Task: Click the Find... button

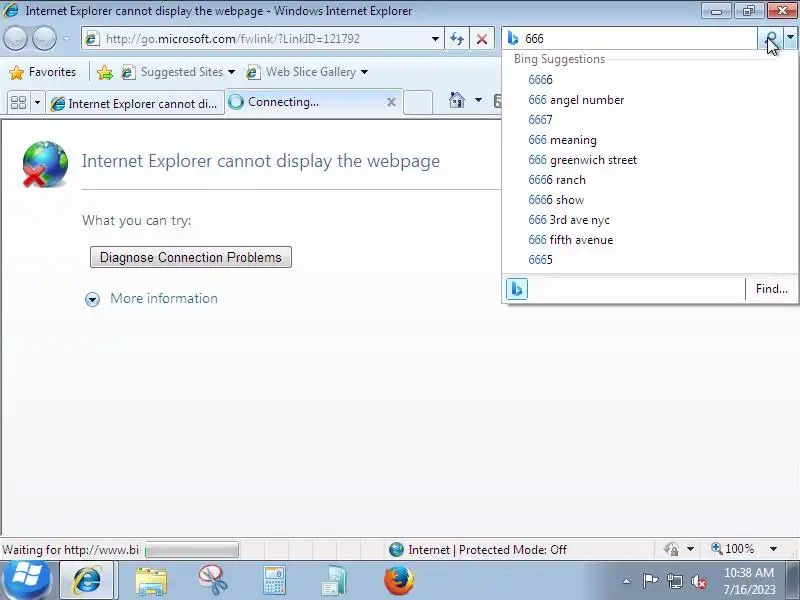Action: (x=771, y=289)
